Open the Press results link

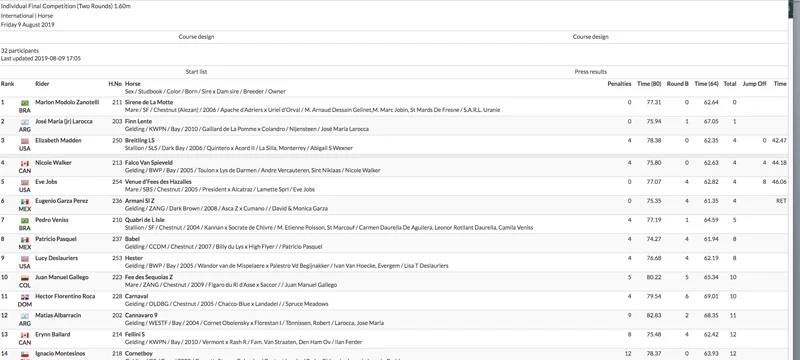click(x=590, y=72)
